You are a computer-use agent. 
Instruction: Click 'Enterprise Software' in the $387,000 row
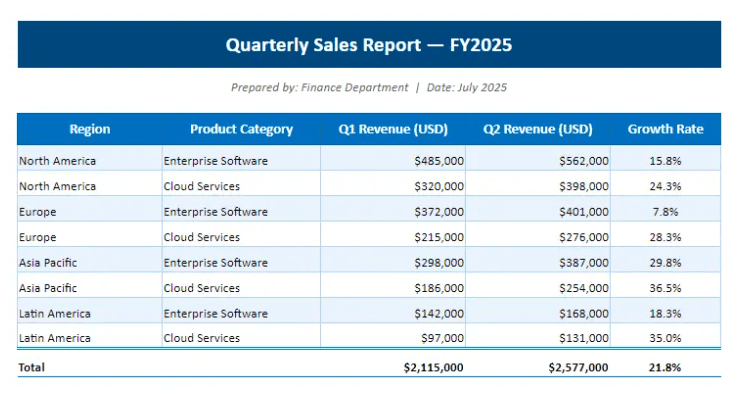tap(216, 263)
